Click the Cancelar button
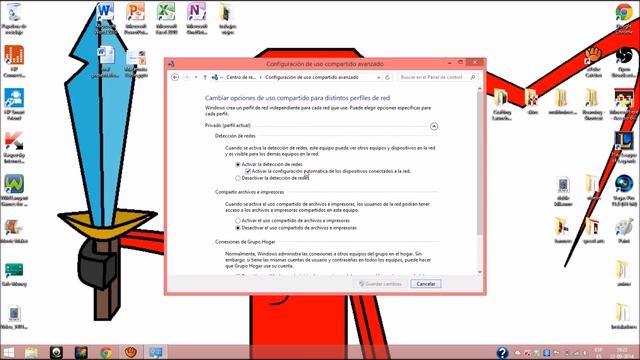Viewport: 640px width, 360px height. coord(426,284)
